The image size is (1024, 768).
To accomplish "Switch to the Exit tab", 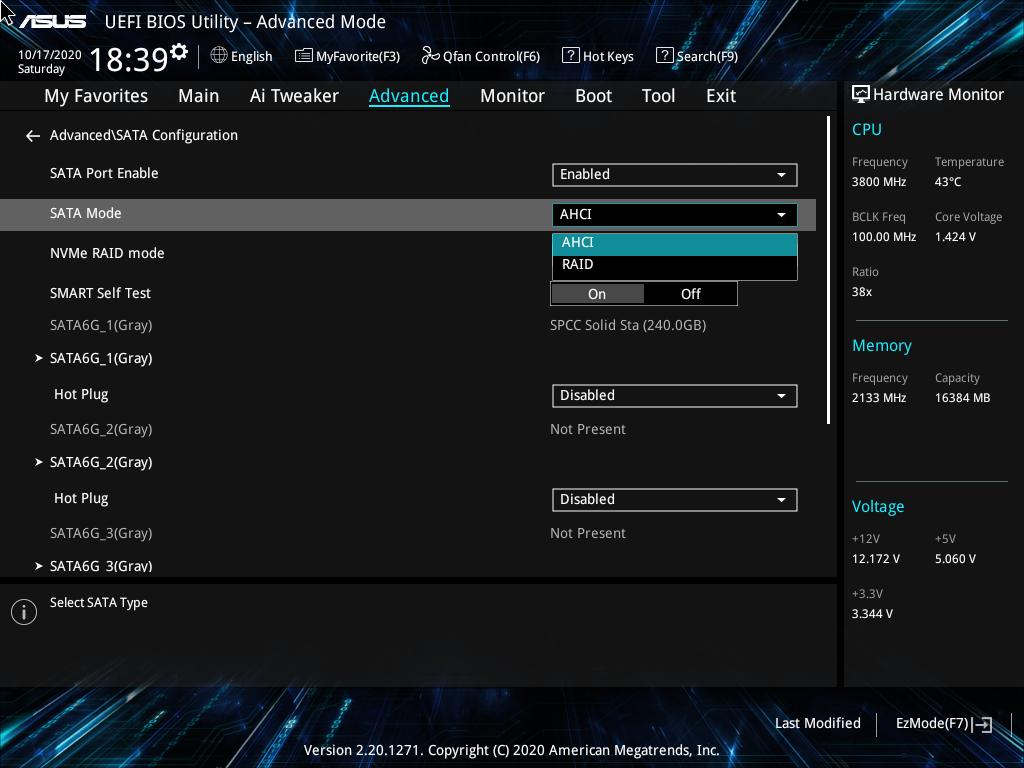I will click(721, 96).
